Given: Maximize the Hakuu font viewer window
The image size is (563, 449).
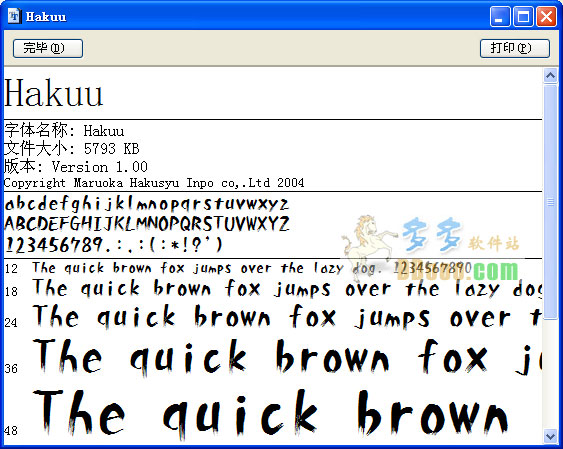Looking at the screenshot, I should point(523,17).
